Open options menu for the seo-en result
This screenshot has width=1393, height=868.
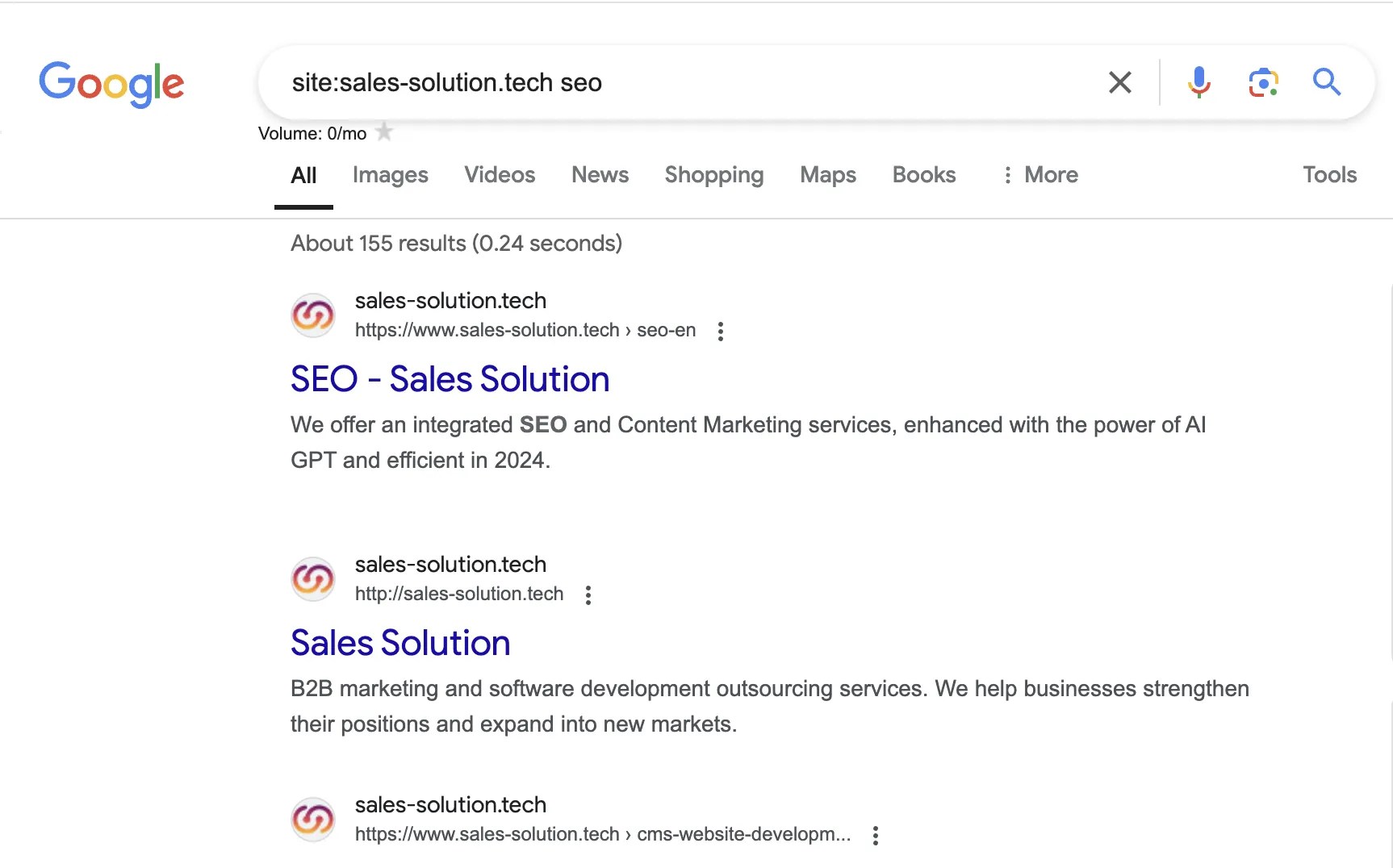coord(721,331)
